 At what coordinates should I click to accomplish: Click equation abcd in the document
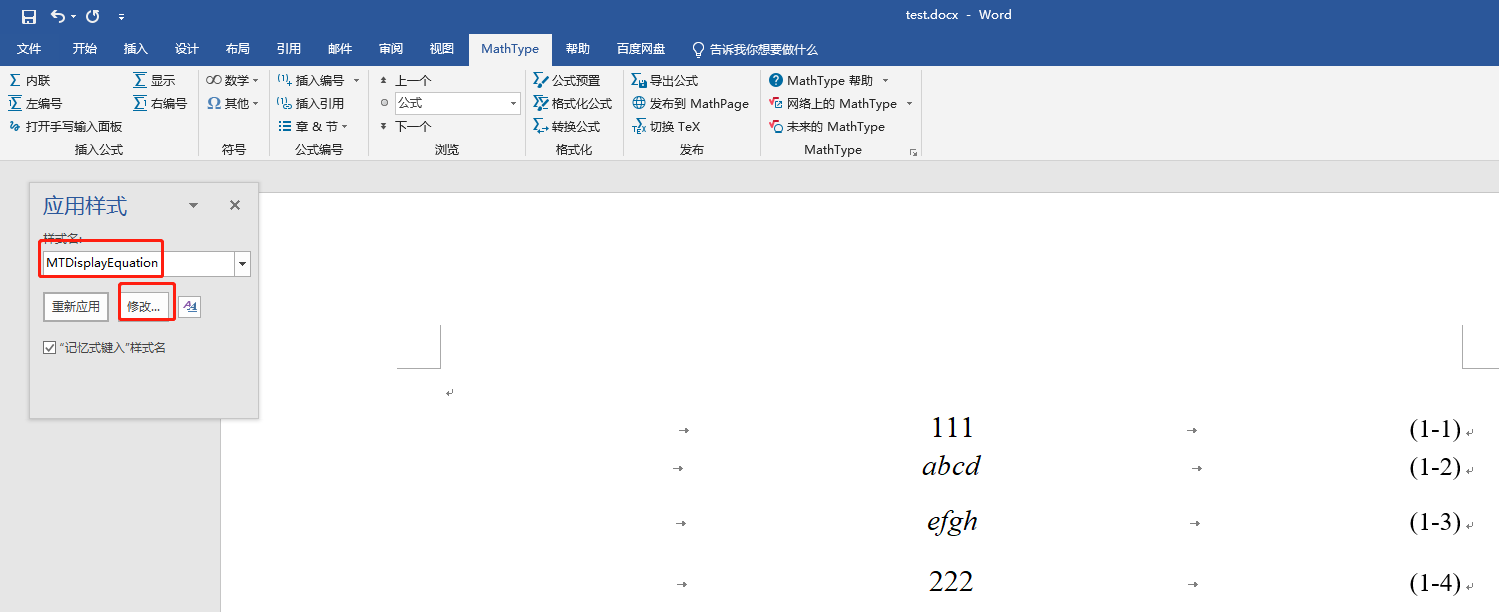click(951, 466)
